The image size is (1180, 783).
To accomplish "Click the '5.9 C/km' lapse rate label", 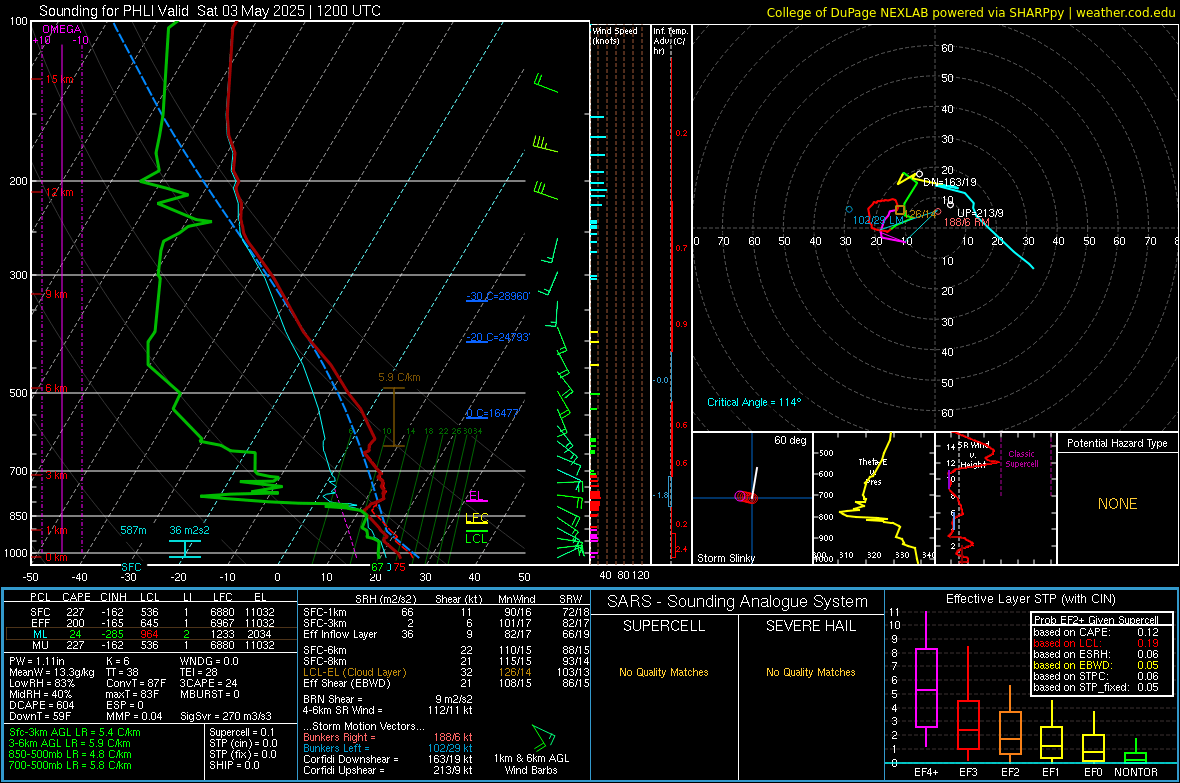I will coord(399,377).
